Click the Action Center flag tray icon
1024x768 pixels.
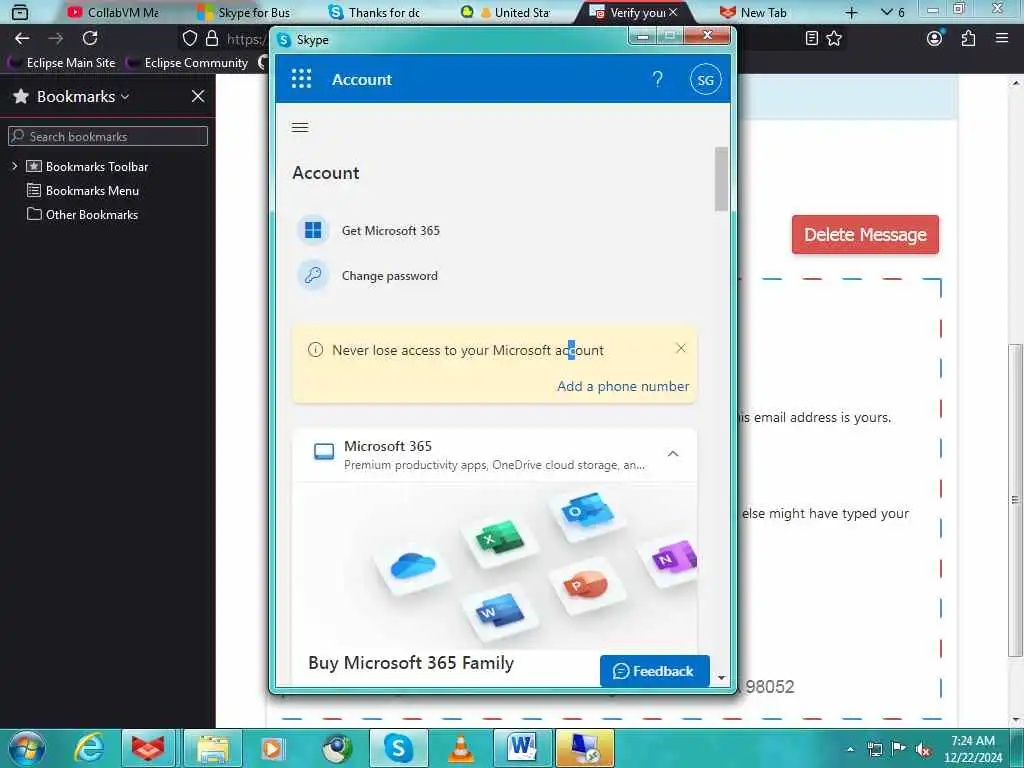coord(899,750)
